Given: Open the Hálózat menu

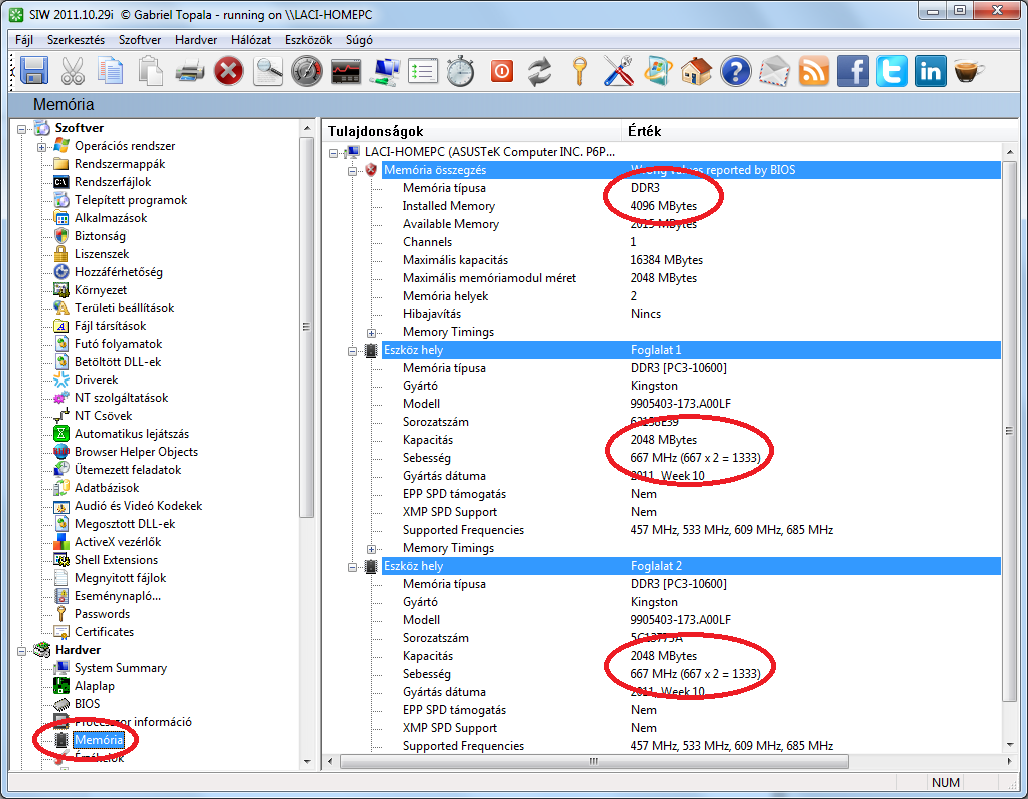Looking at the screenshot, I should 250,40.
